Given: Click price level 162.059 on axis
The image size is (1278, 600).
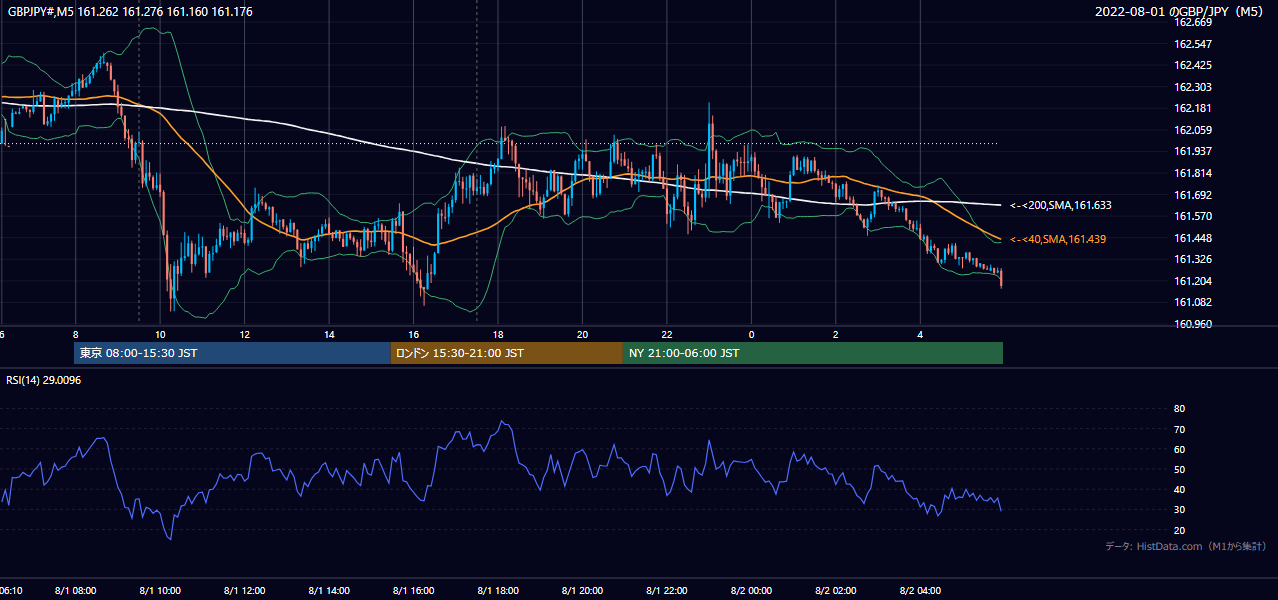Looking at the screenshot, I should [1193, 130].
